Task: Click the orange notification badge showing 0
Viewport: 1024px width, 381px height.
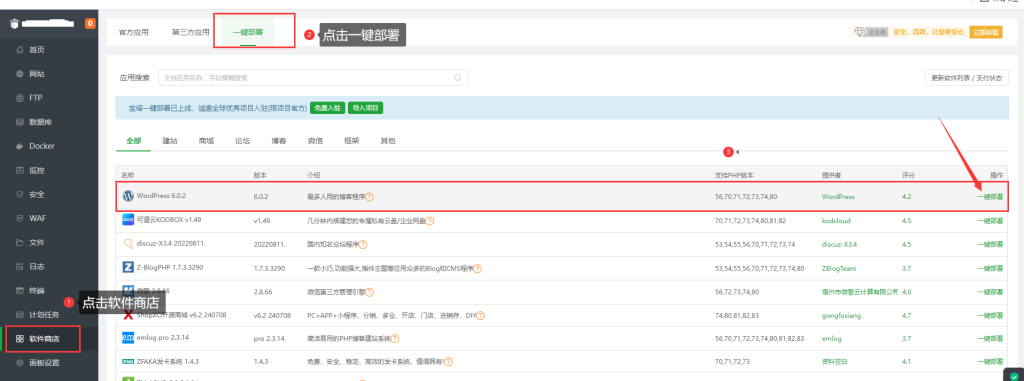Action: point(90,24)
